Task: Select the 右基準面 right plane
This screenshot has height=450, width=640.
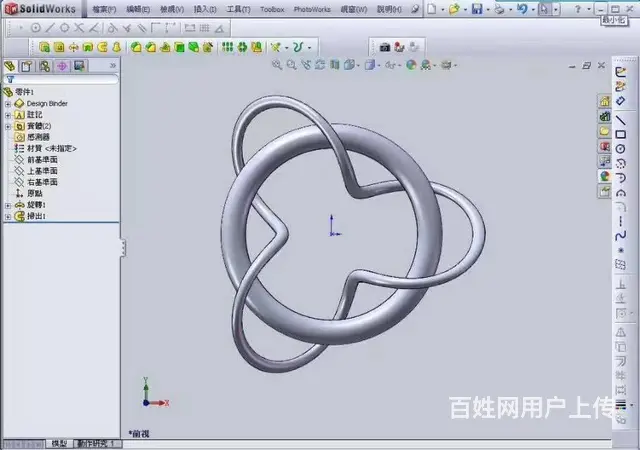Action: (42, 182)
